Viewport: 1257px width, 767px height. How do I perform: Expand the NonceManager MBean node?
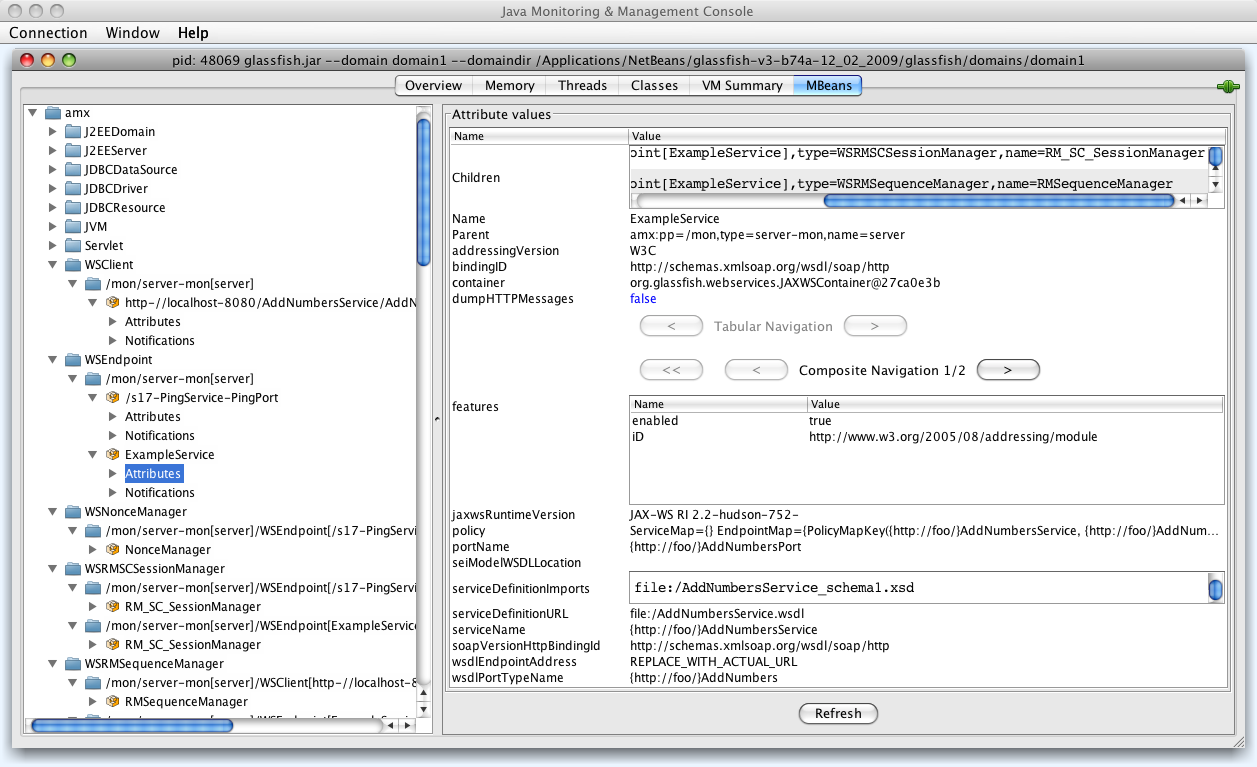(93, 550)
